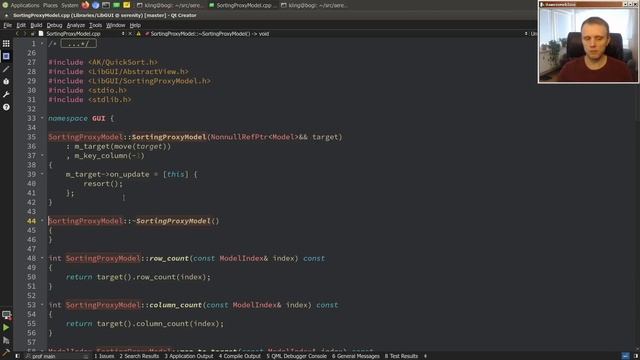The height and width of the screenshot is (360, 640).
Task: Close the current document with X
Action: pos(130,34)
